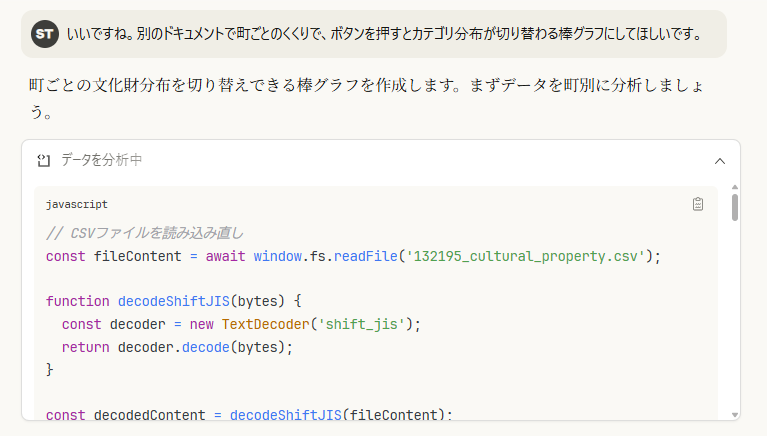Click the データを分析中 header label
Viewport: 767px width, 436px height.
coord(101,160)
